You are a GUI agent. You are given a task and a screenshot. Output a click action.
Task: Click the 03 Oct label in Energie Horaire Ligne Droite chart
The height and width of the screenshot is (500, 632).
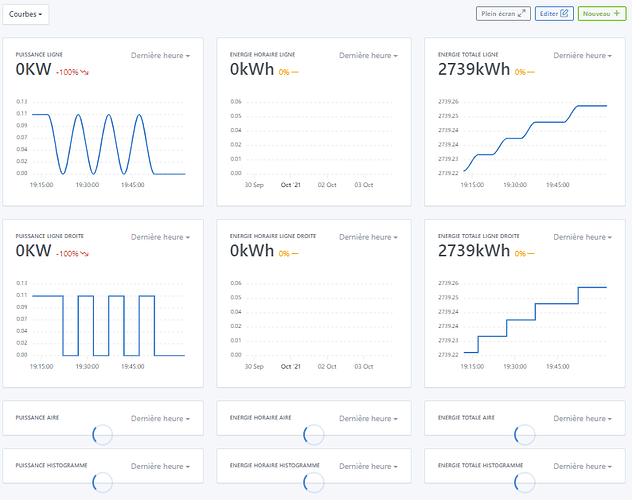tap(364, 367)
